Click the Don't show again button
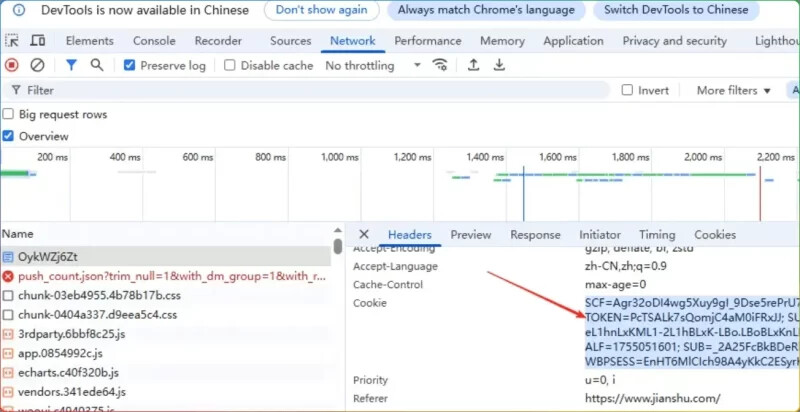The height and width of the screenshot is (412, 800). point(320,10)
